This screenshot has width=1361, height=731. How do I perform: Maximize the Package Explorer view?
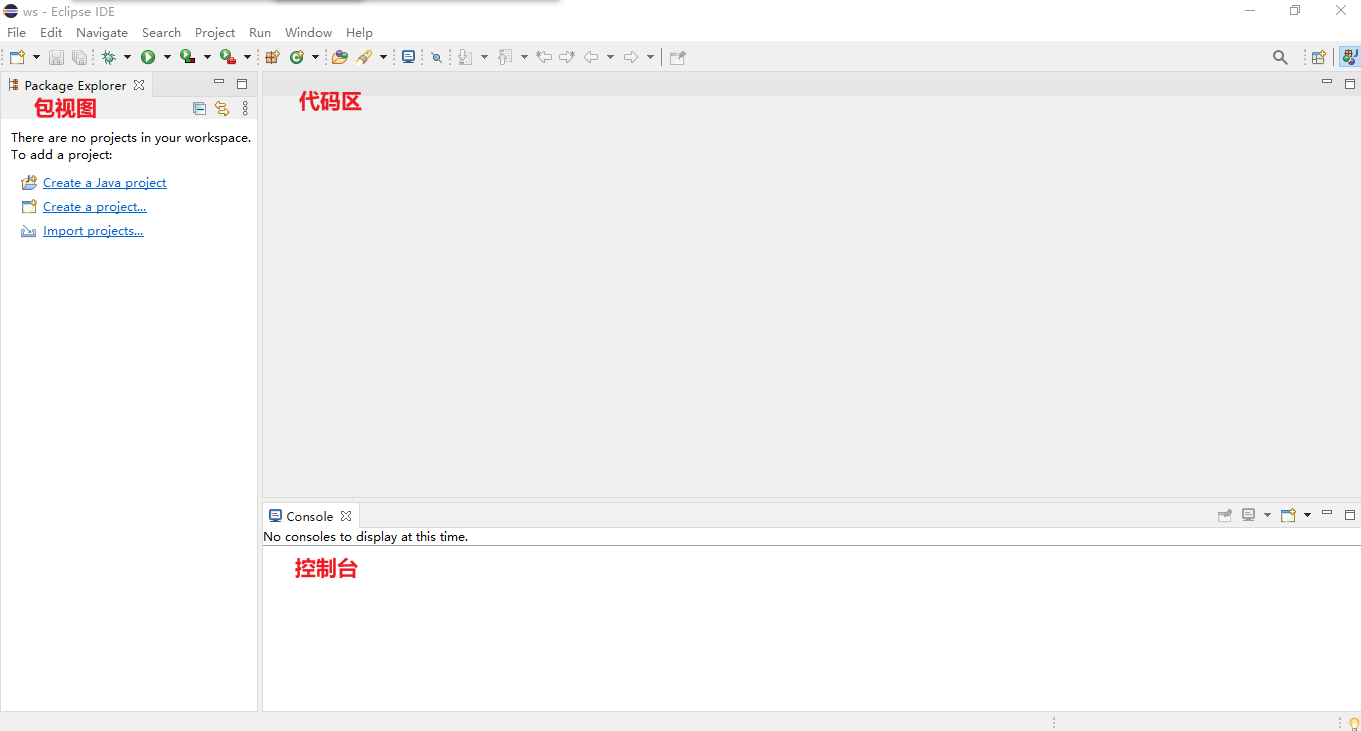[x=242, y=84]
